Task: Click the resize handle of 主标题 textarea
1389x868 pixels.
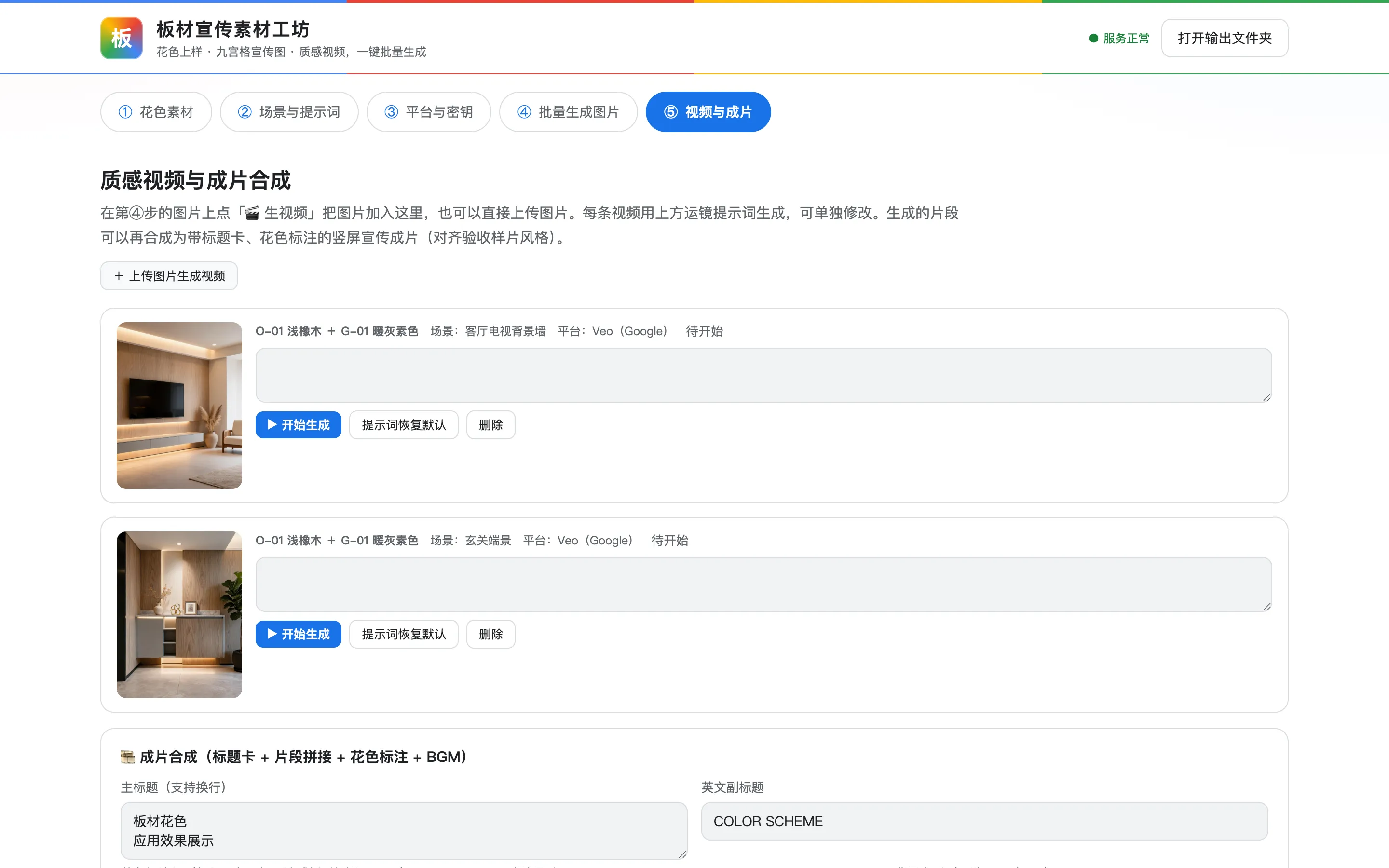Action: (682, 854)
